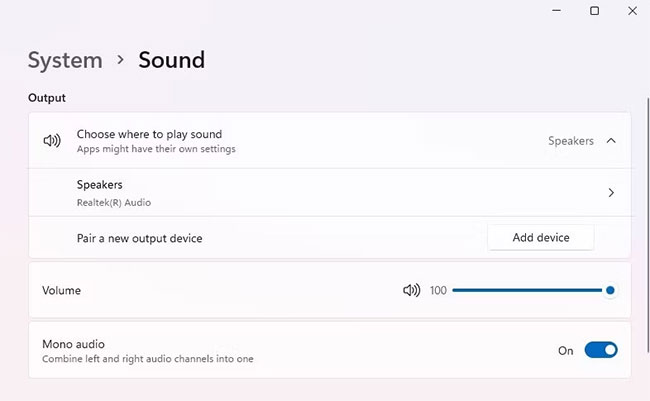Click the speaker icon beside Choose where to play sound
The height and width of the screenshot is (401, 650).
tap(52, 141)
